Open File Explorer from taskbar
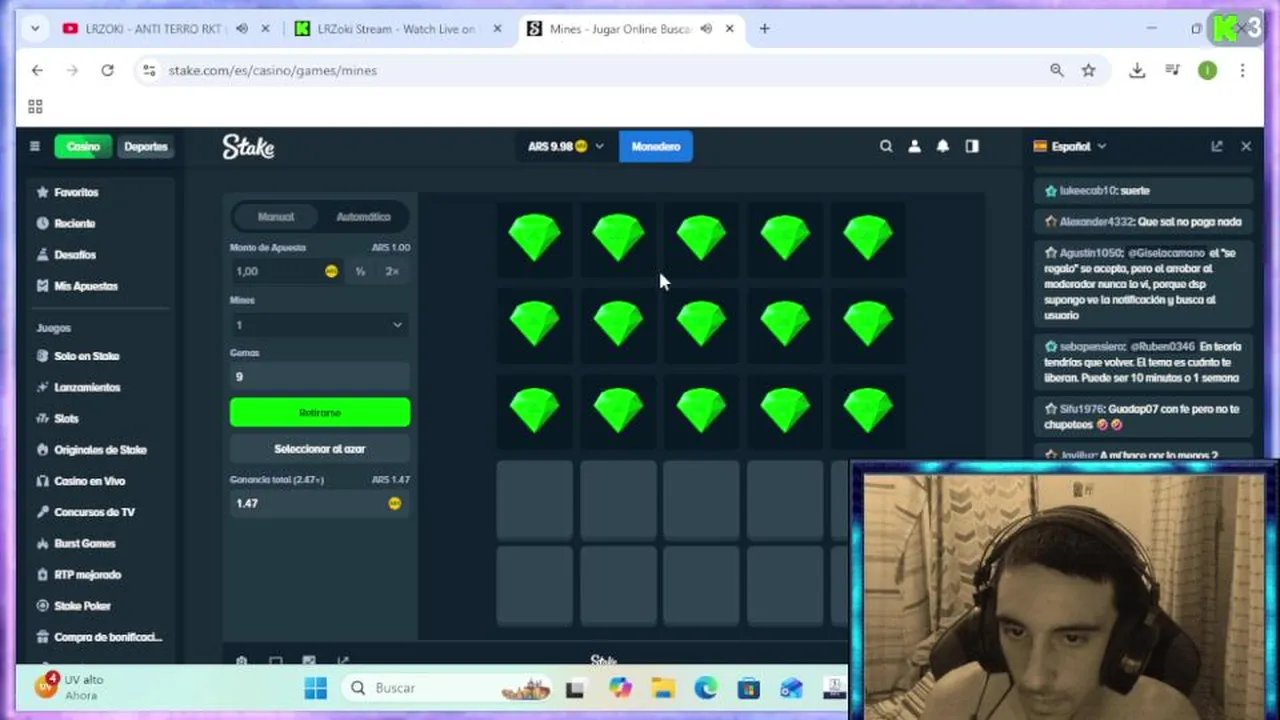Image resolution: width=1280 pixels, height=720 pixels. 663,688
